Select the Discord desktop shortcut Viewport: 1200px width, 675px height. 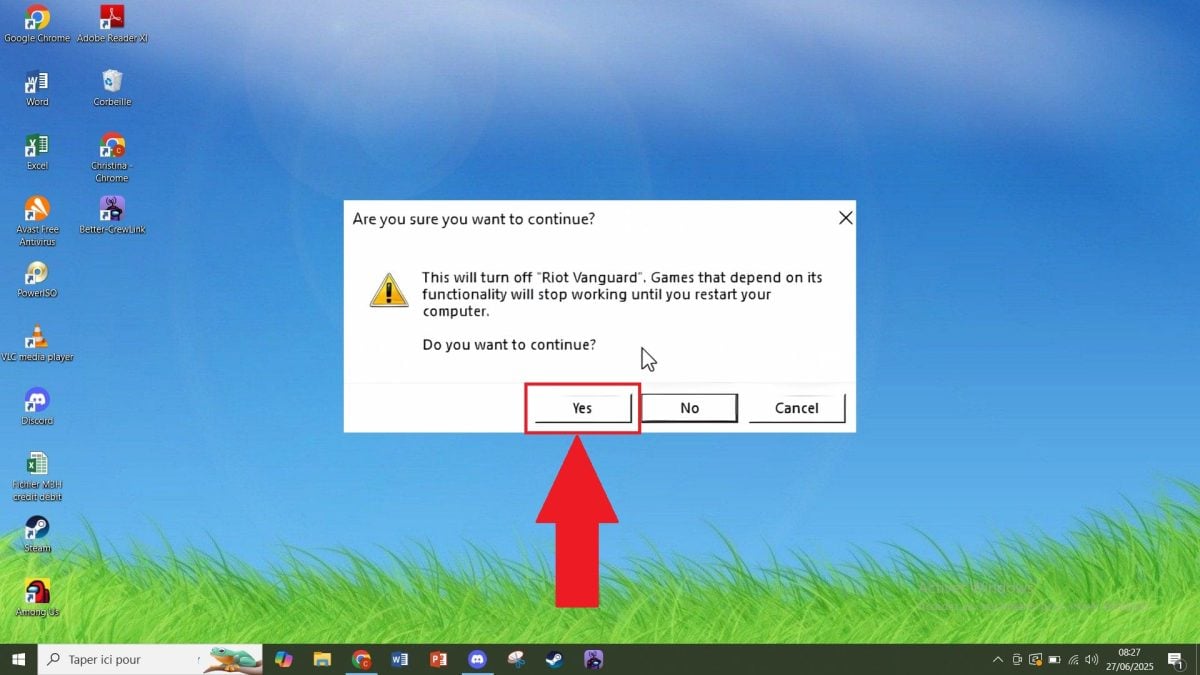[x=37, y=402]
